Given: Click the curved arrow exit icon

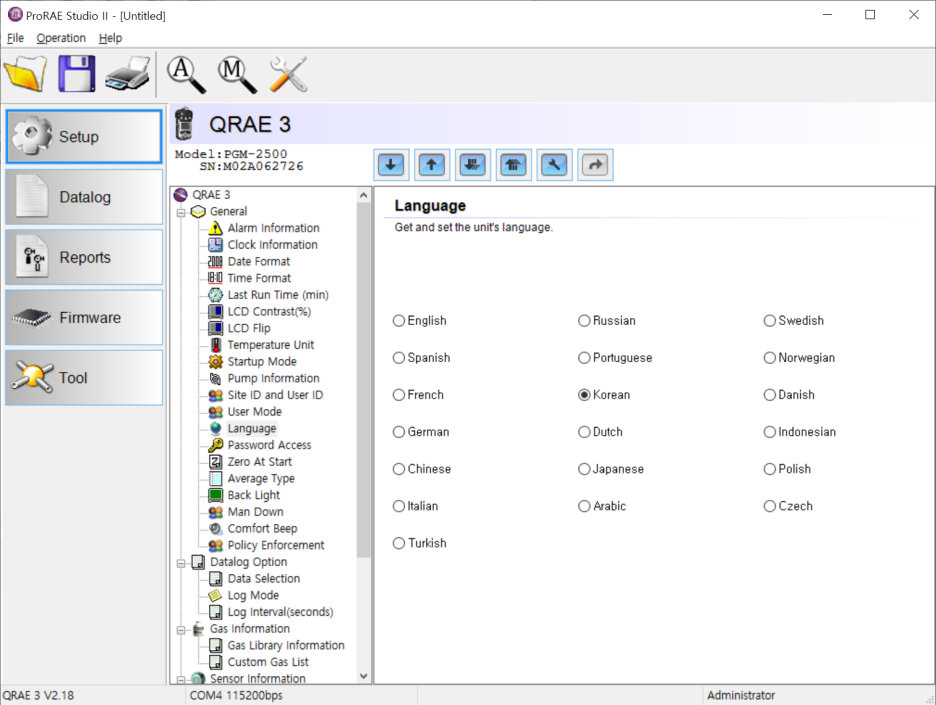Looking at the screenshot, I should click(595, 165).
